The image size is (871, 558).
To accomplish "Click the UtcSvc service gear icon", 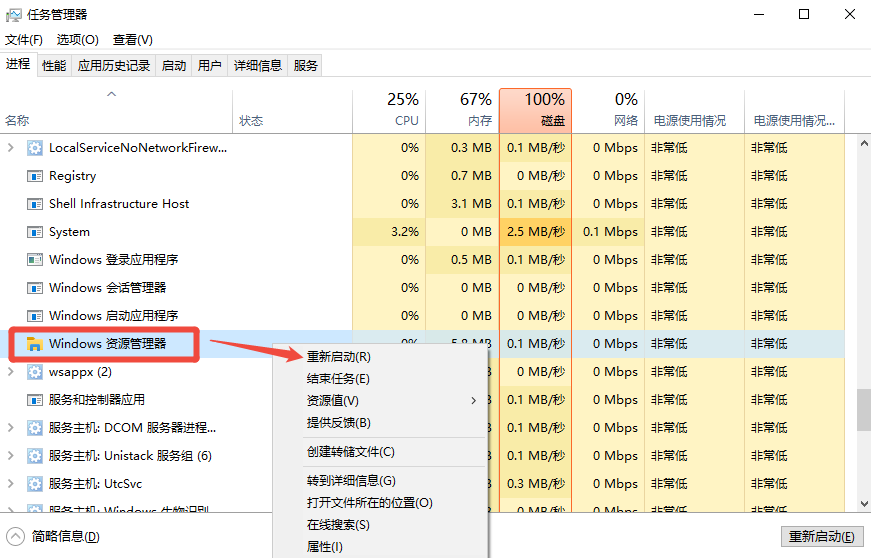I will click(34, 484).
